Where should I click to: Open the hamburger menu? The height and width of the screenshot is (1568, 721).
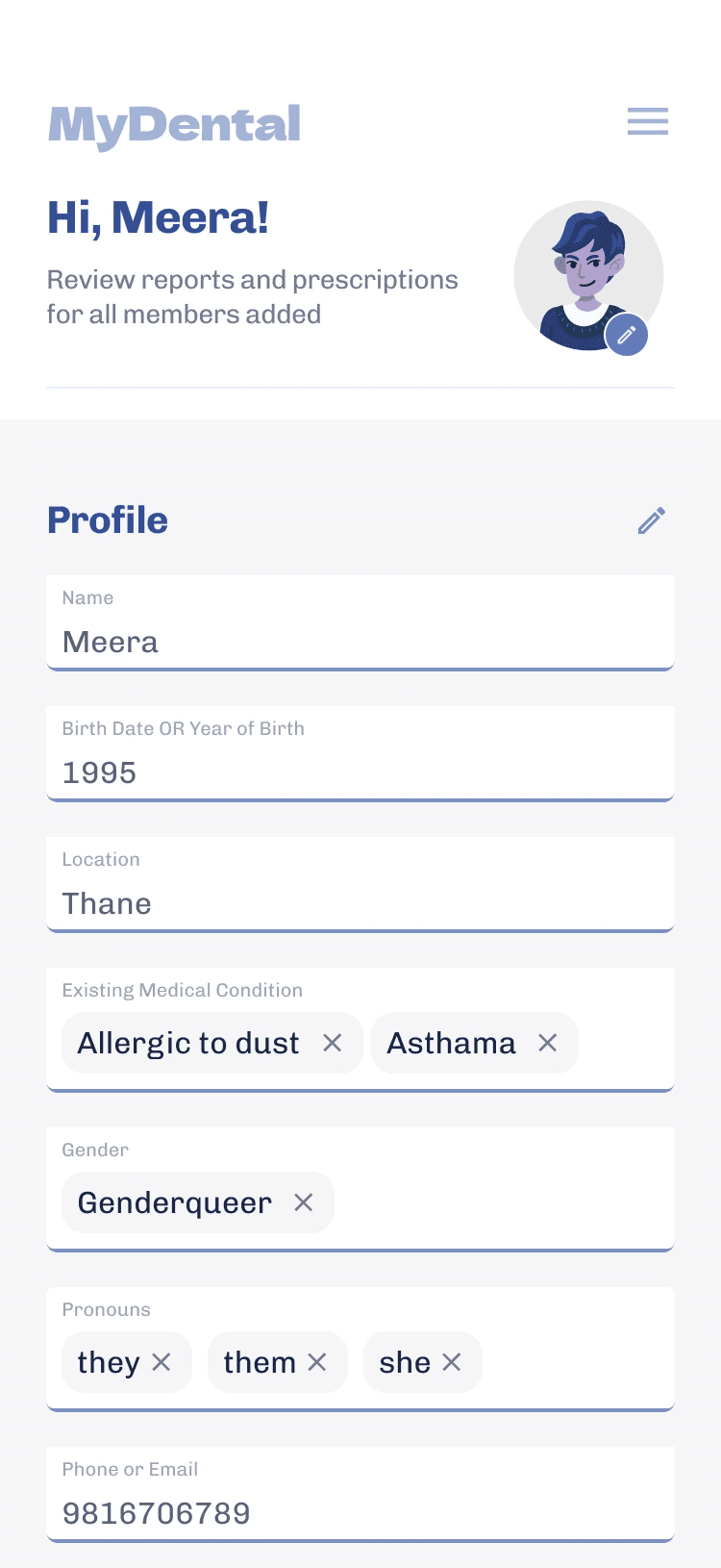coord(647,121)
